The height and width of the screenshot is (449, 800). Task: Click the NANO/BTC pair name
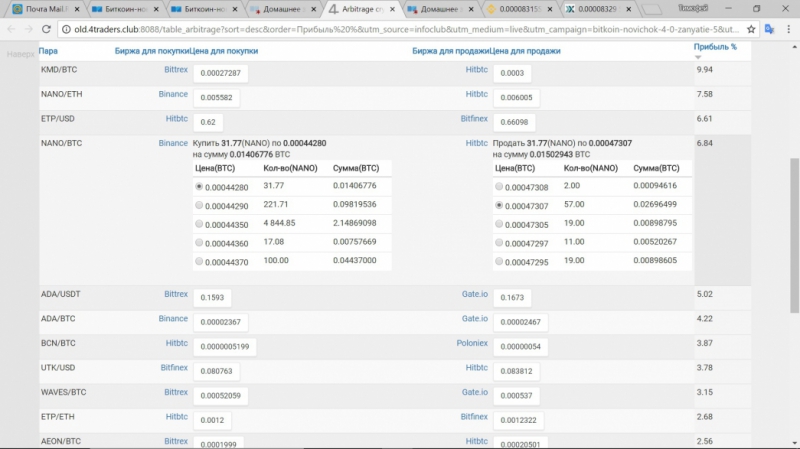[61, 143]
